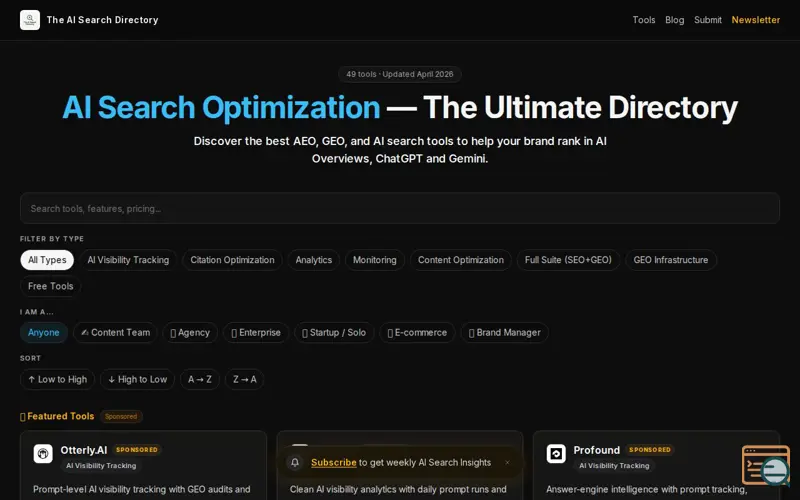Click The AI Search Directory site title
800x500 pixels.
(103, 20)
